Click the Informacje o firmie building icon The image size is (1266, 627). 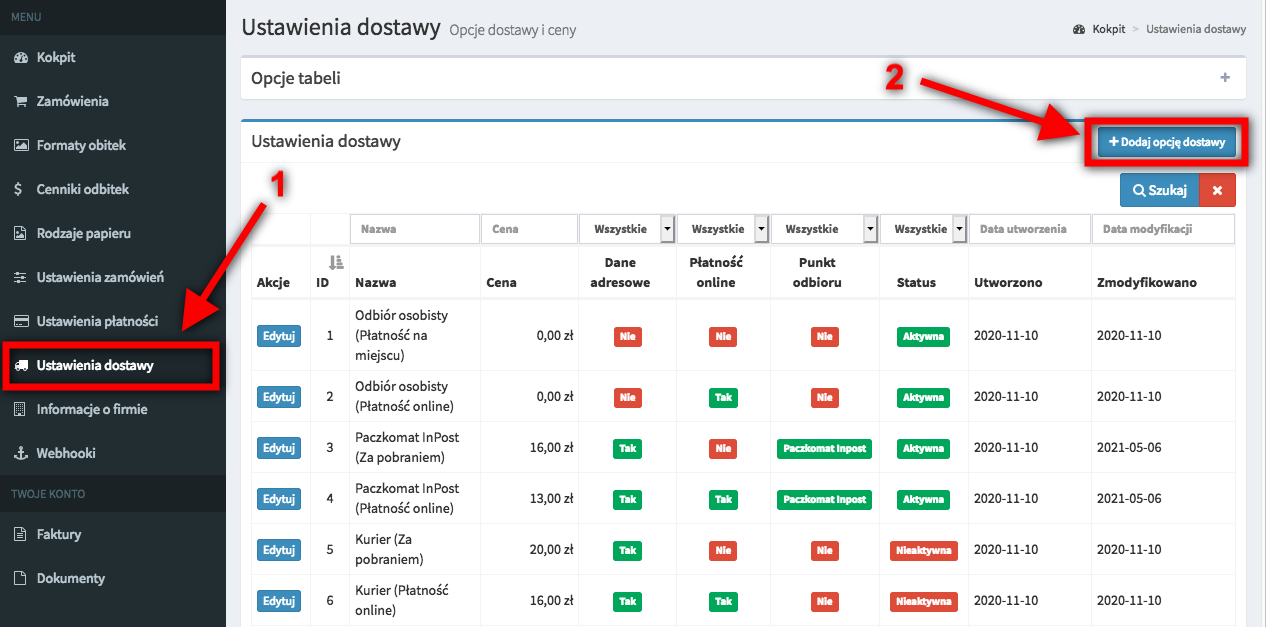[x=20, y=410]
